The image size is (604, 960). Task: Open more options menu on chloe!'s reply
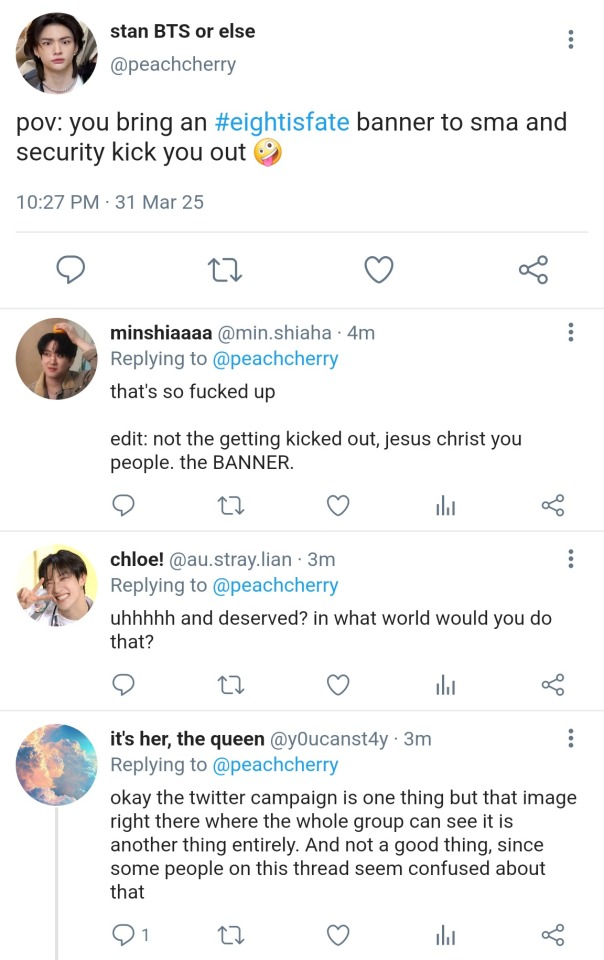(570, 559)
